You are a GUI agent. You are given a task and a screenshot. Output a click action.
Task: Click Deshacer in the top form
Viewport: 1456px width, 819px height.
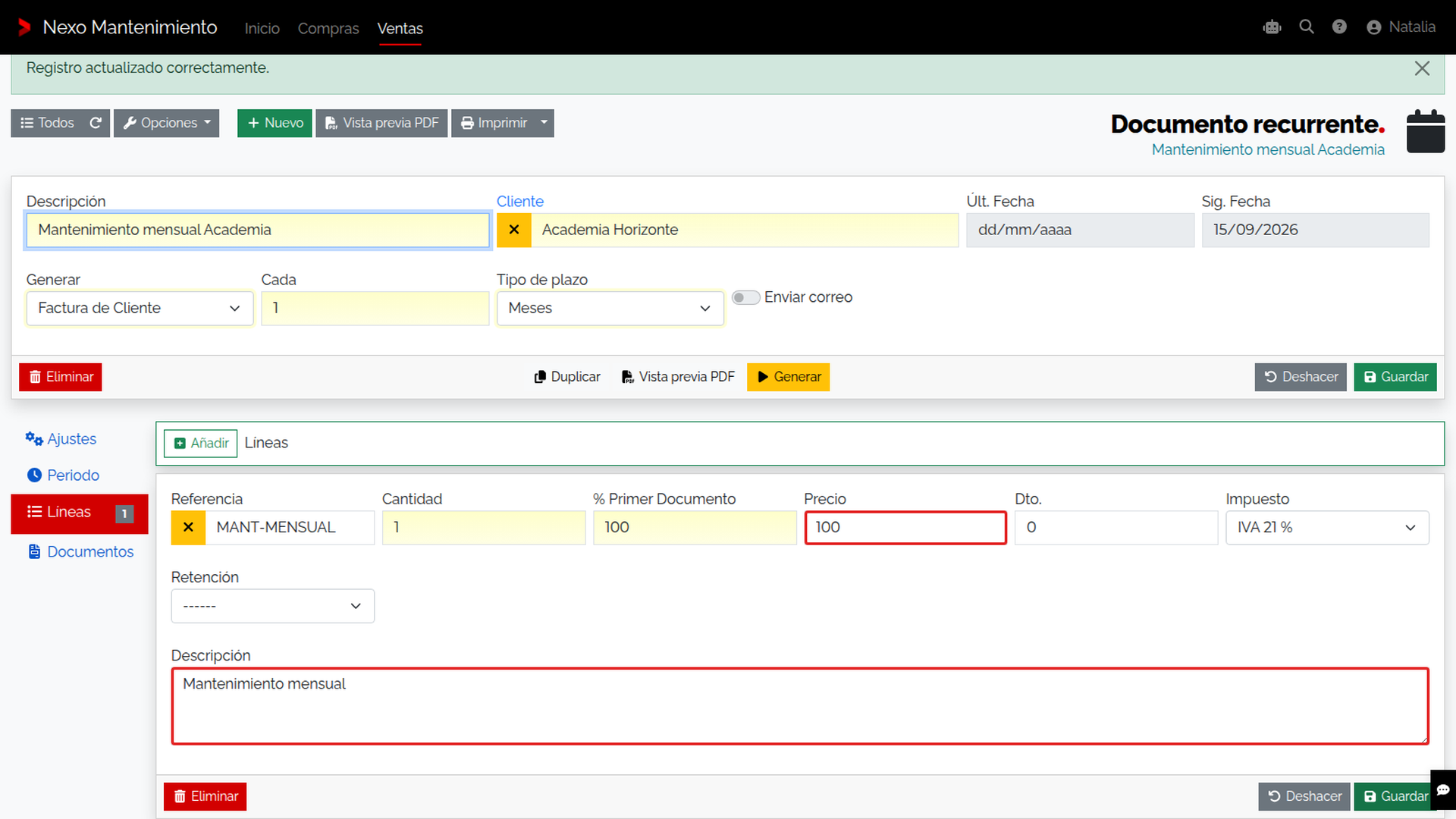[x=1301, y=377]
